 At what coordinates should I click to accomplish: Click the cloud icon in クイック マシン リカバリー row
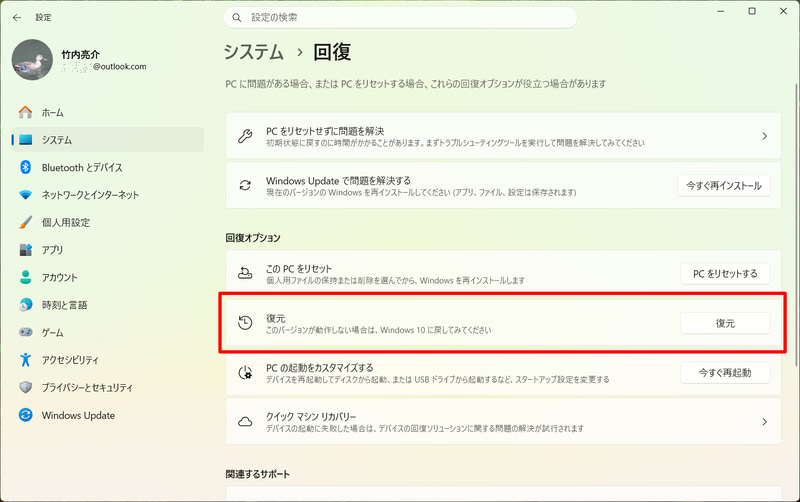(245, 422)
